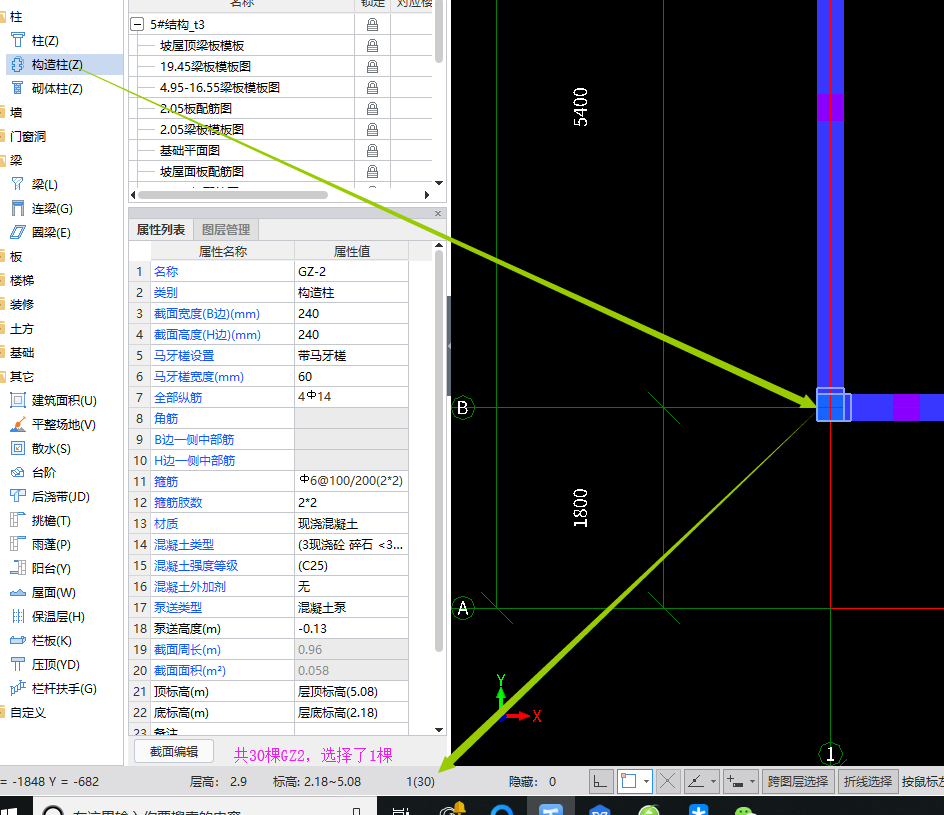Toggle lock for 基础平面图
This screenshot has height=815, width=944.
coord(373,150)
